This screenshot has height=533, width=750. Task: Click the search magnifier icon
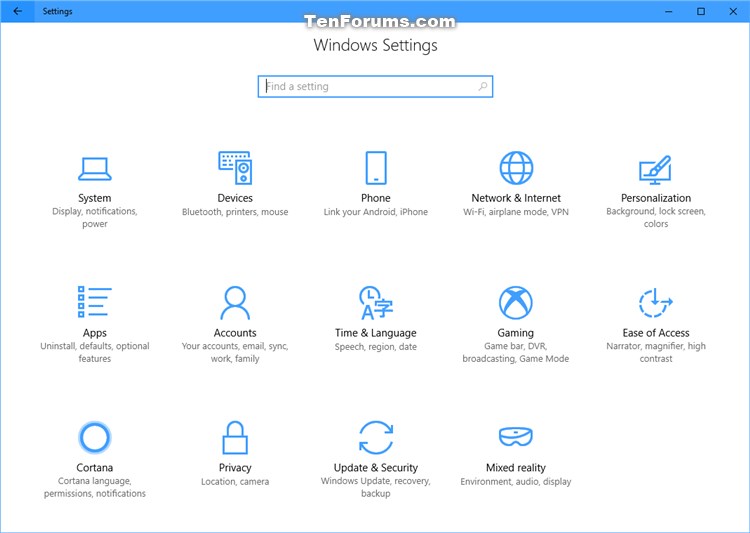coord(483,86)
